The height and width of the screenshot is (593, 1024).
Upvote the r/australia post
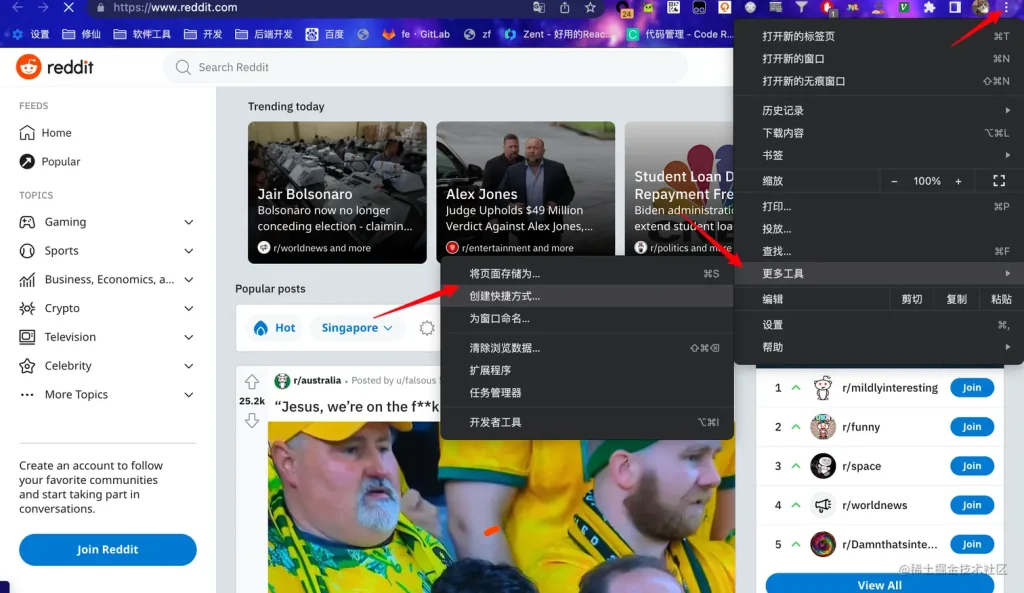[251, 381]
